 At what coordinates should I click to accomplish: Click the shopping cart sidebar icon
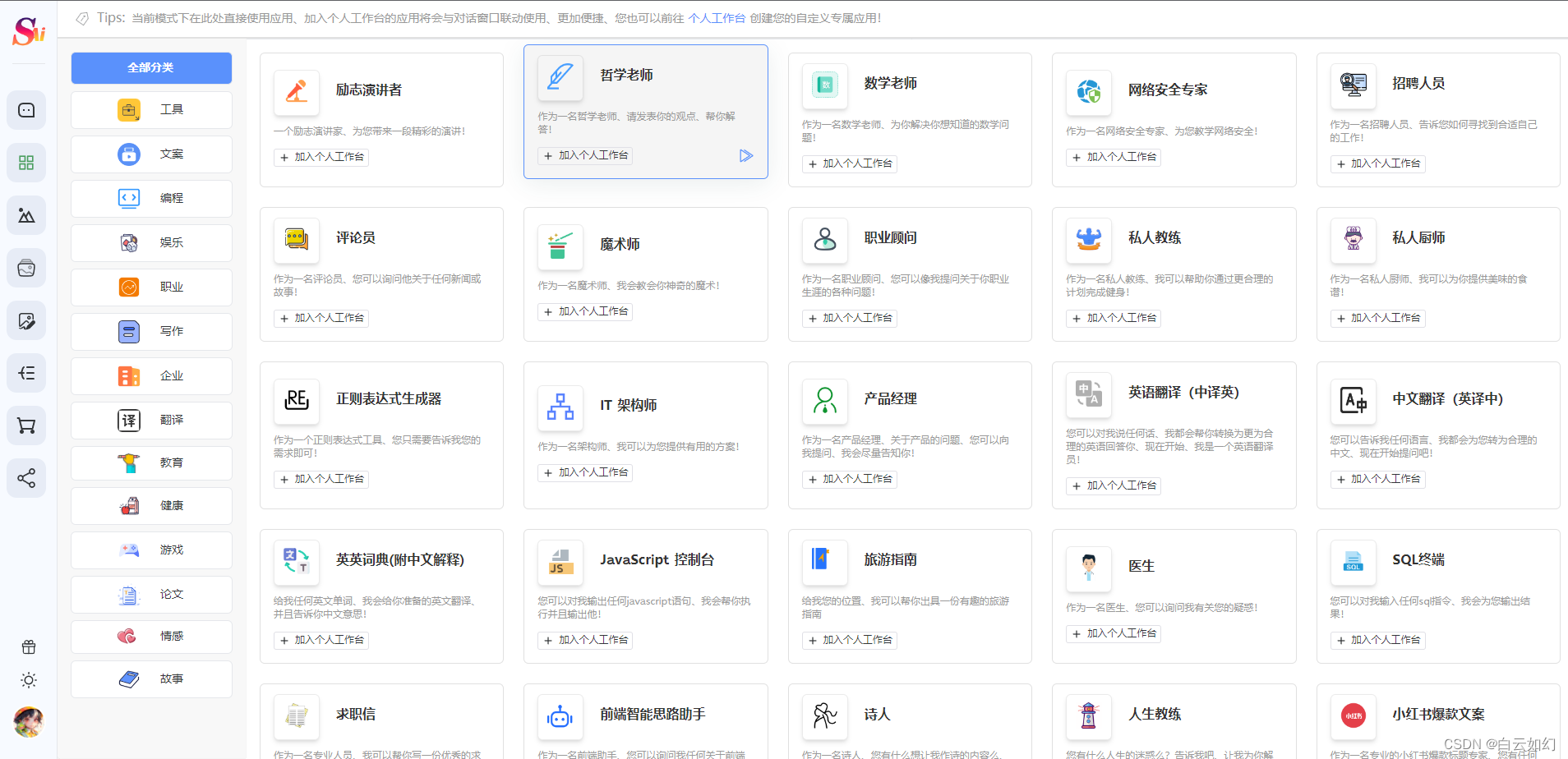[26, 425]
